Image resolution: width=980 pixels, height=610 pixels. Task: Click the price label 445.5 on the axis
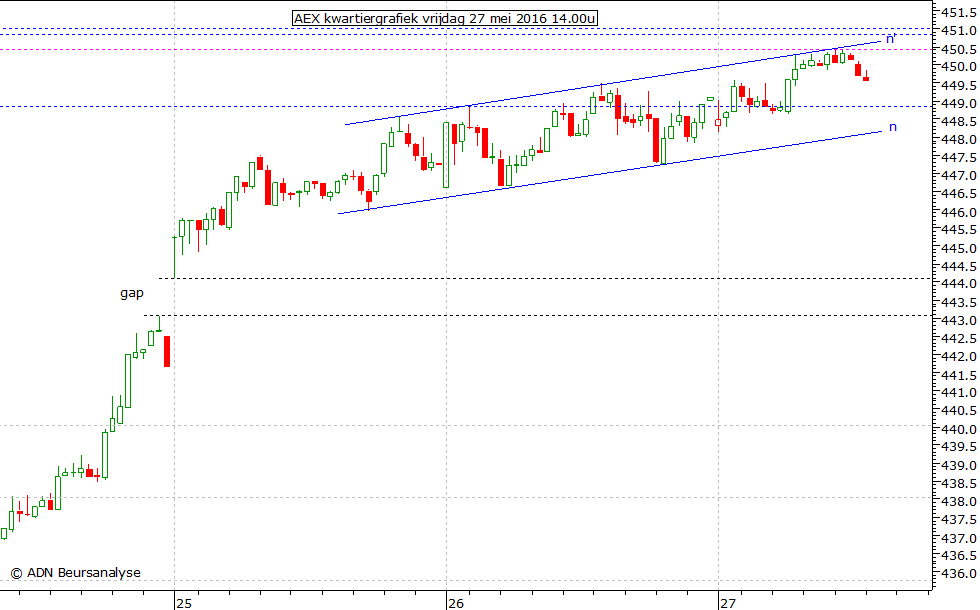pos(960,230)
